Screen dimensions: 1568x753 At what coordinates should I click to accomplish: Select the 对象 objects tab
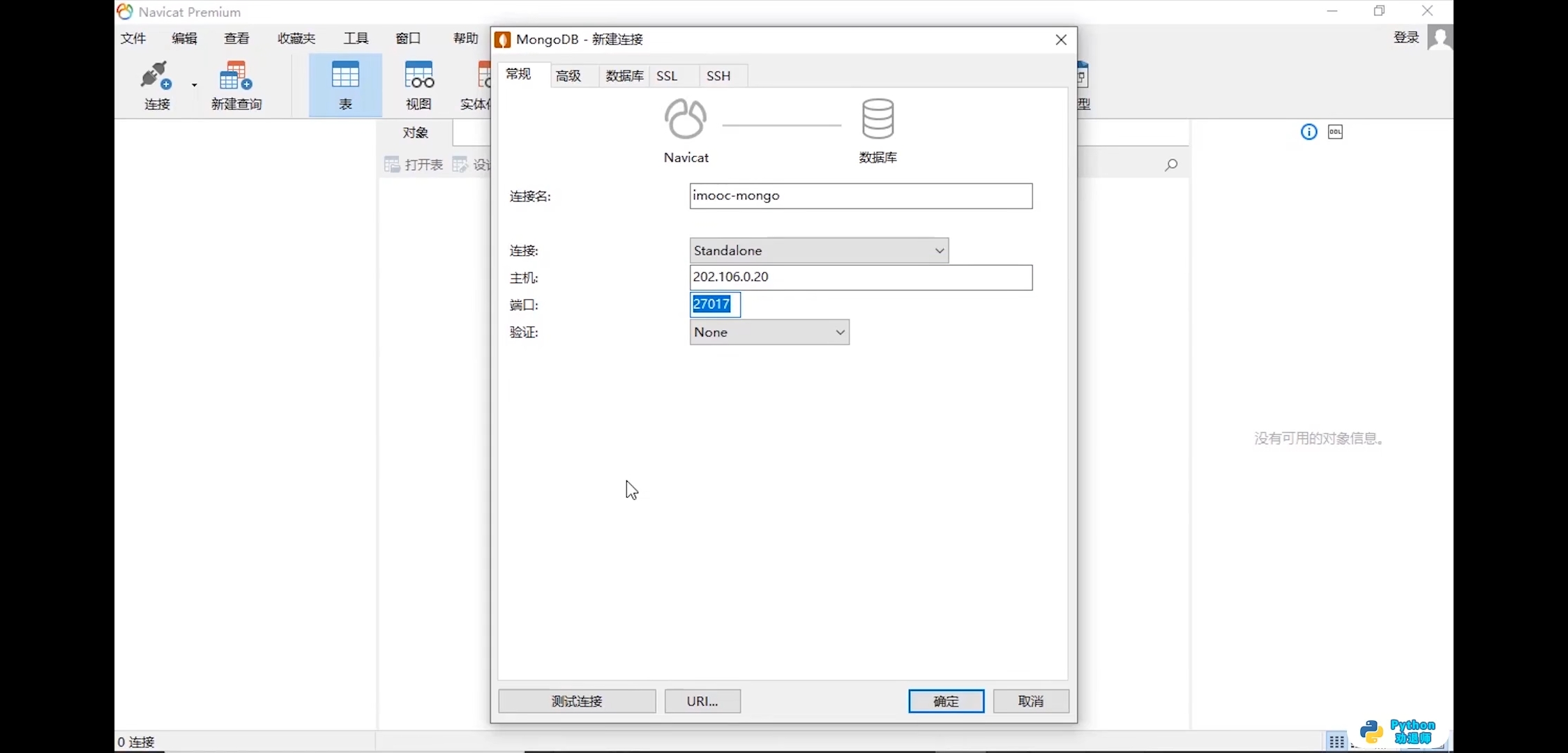tap(416, 132)
